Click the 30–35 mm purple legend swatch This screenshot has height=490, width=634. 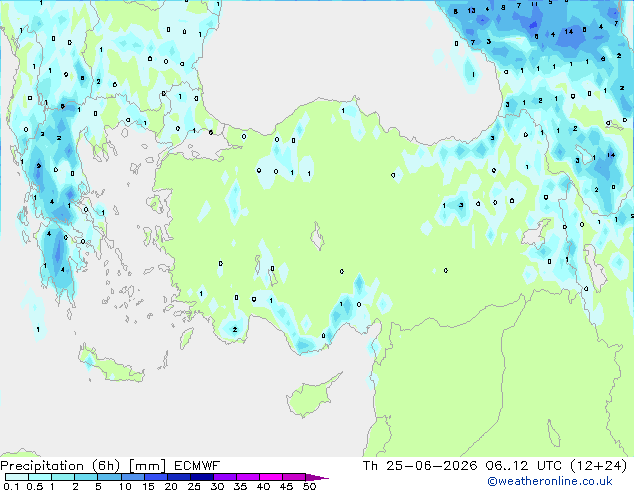224,477
